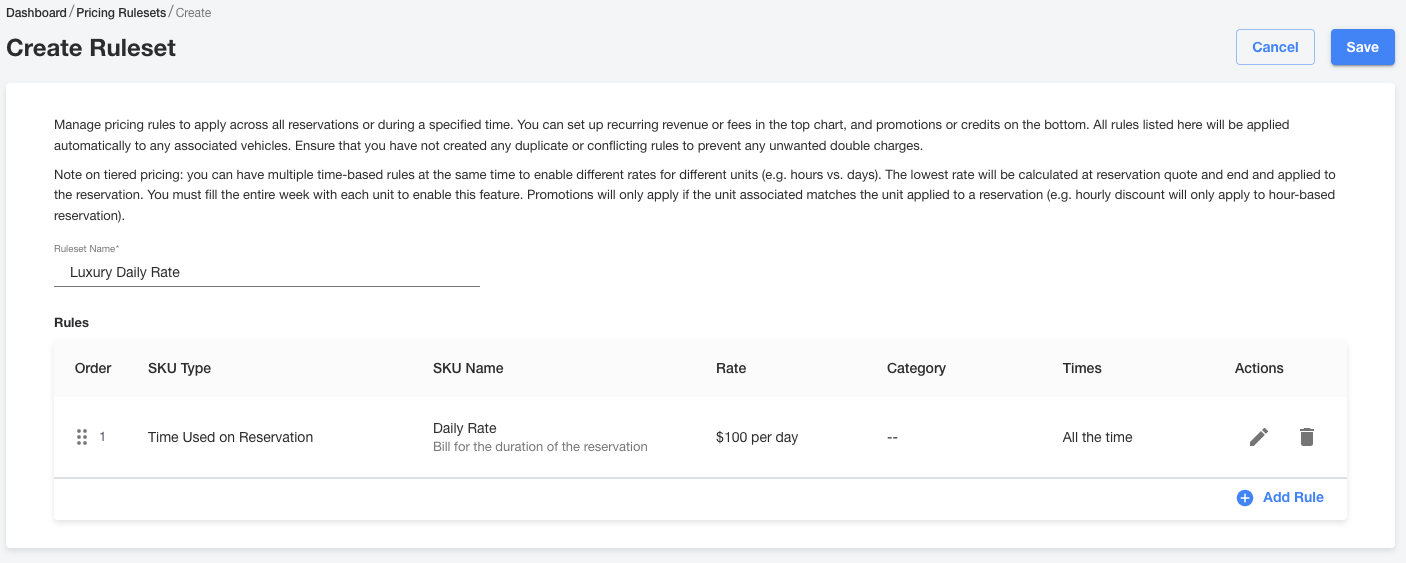Click the drag handle dots for rule 1
Viewport: 1406px width, 563px height.
point(82,437)
